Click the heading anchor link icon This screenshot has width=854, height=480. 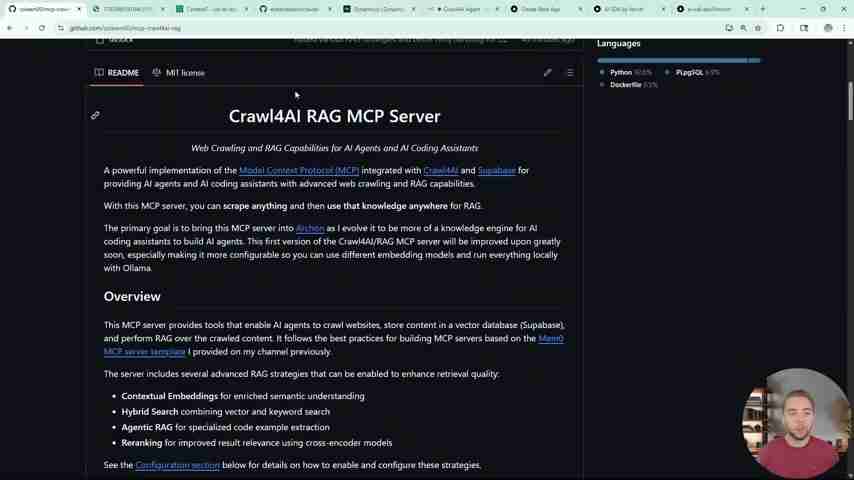tap(95, 116)
